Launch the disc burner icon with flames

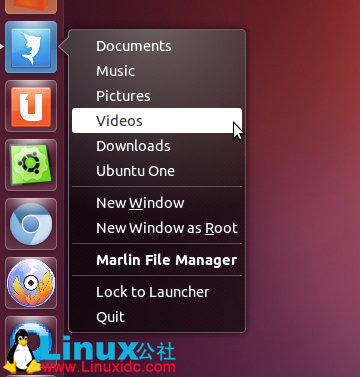(31, 283)
